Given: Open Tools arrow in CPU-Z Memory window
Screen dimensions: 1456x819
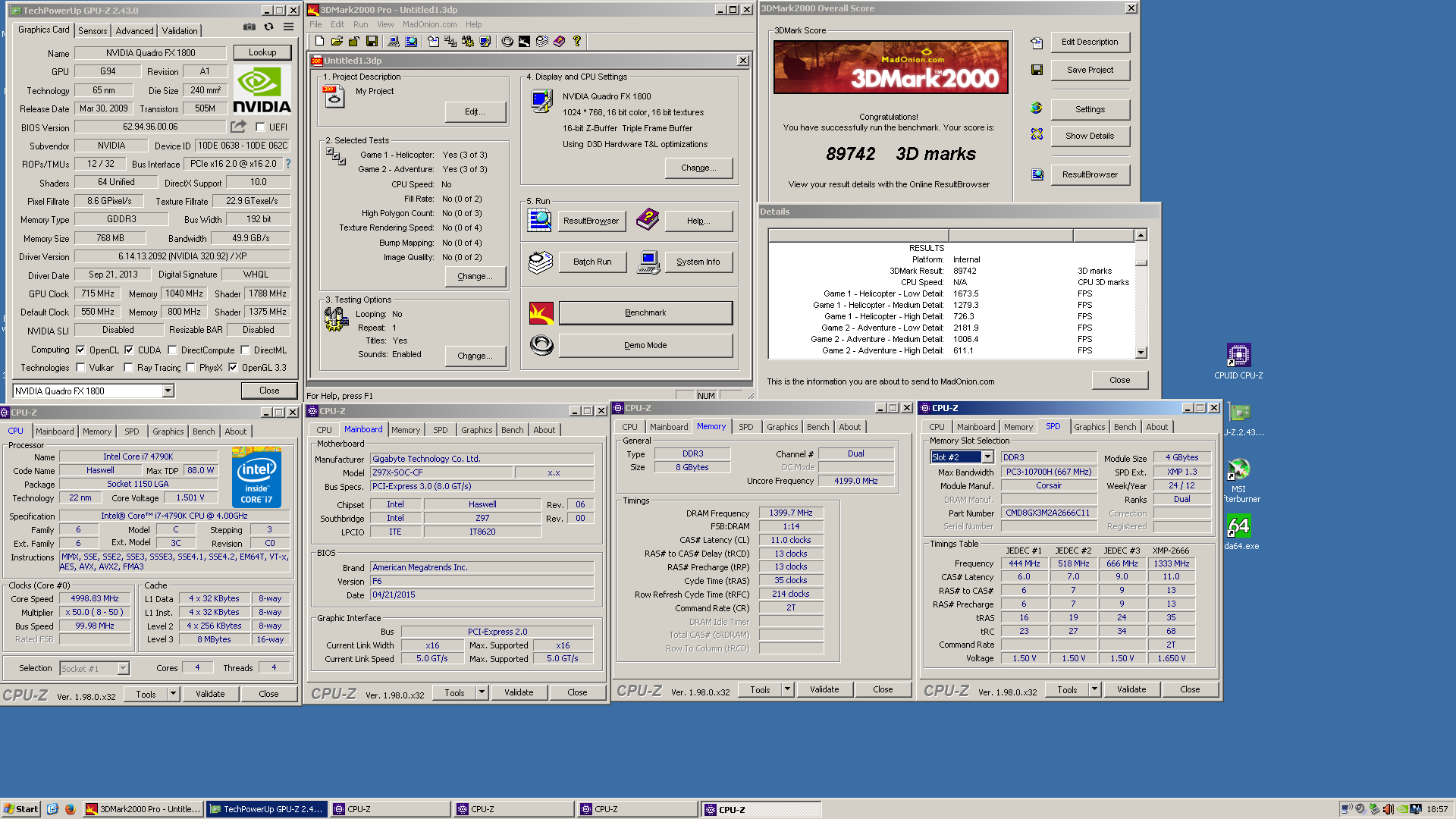Looking at the screenshot, I should pyautogui.click(x=787, y=689).
